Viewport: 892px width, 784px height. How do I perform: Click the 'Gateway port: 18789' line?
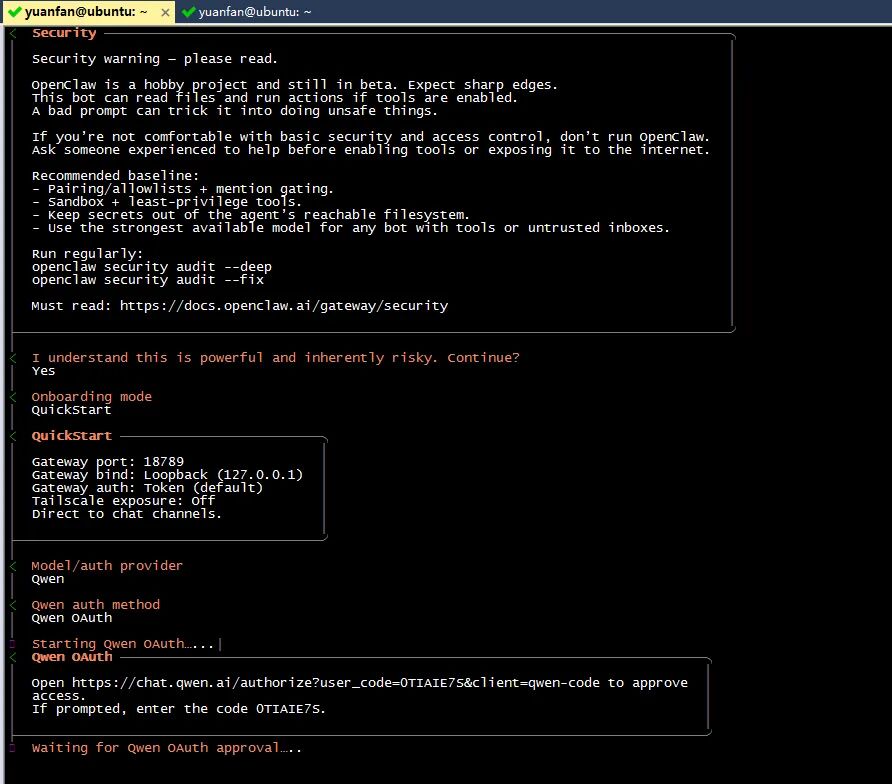pyautogui.click(x=108, y=461)
